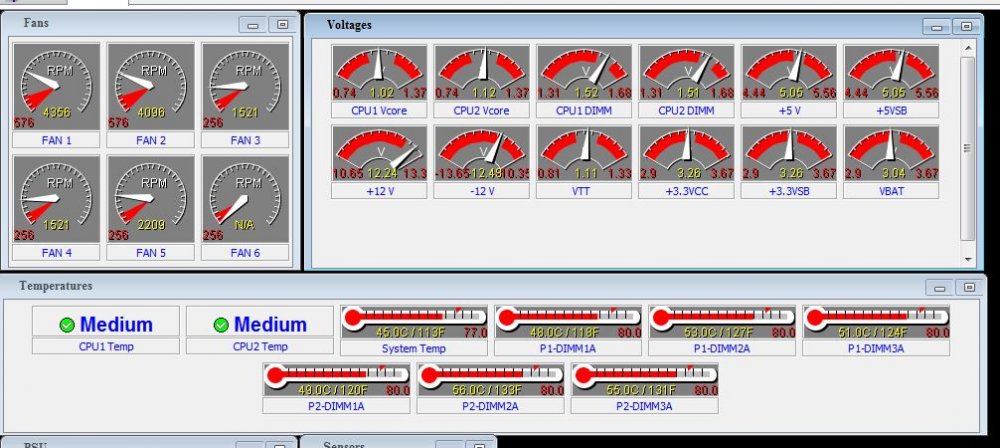Click Voltages panel scrollbar up arrow
Image resolution: width=1000 pixels, height=448 pixels.
(968, 49)
